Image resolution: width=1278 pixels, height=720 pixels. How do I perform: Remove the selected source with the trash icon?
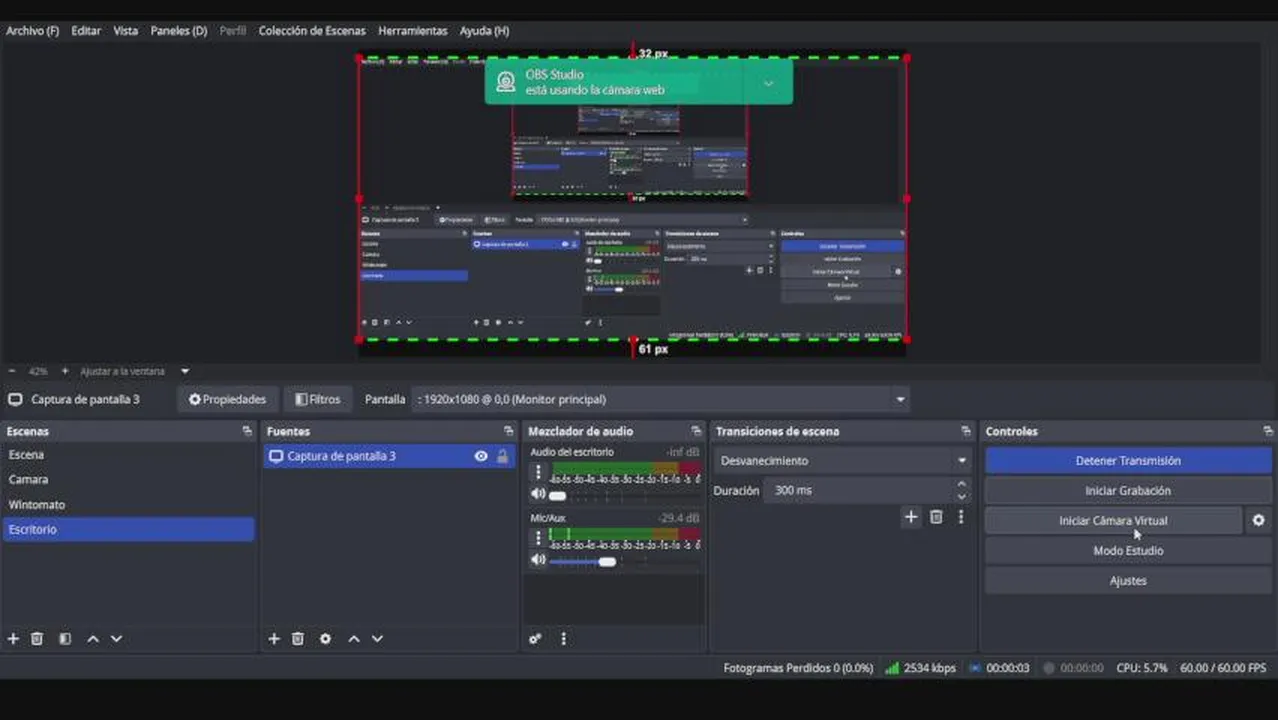click(x=298, y=638)
